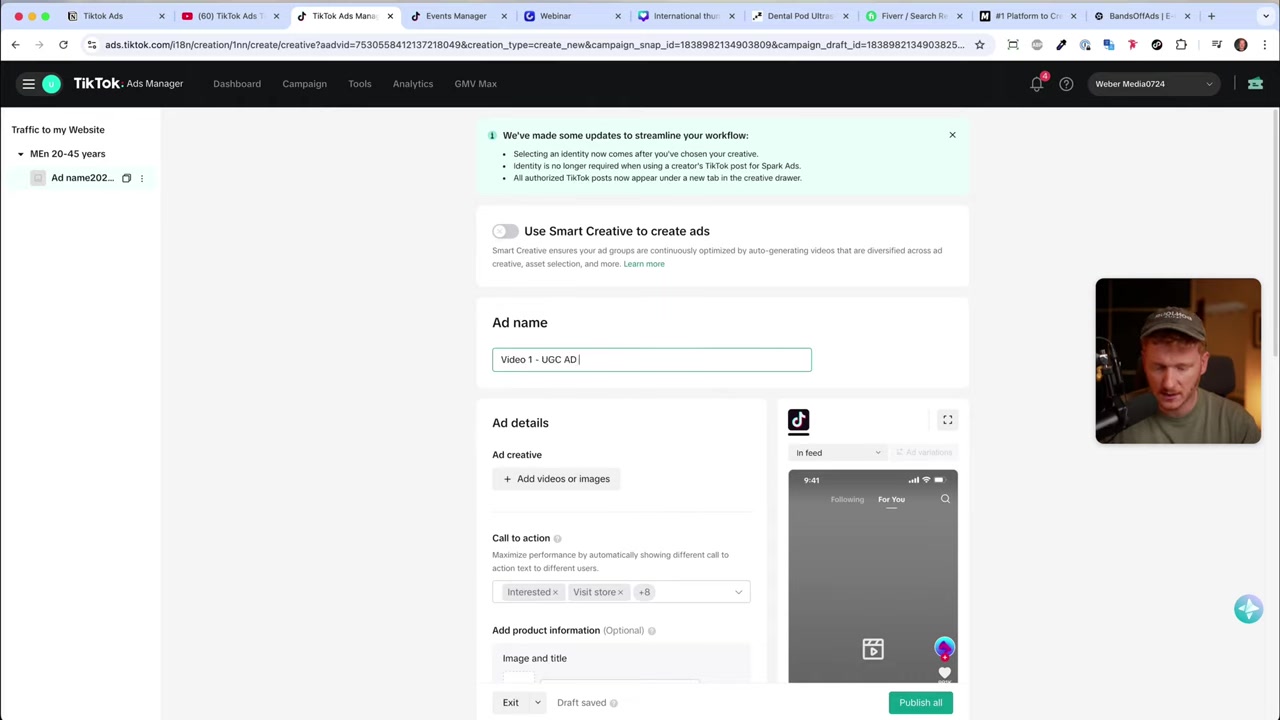1280x720 pixels.
Task: Duplicate the ad via copy icon
Action: [126, 178]
